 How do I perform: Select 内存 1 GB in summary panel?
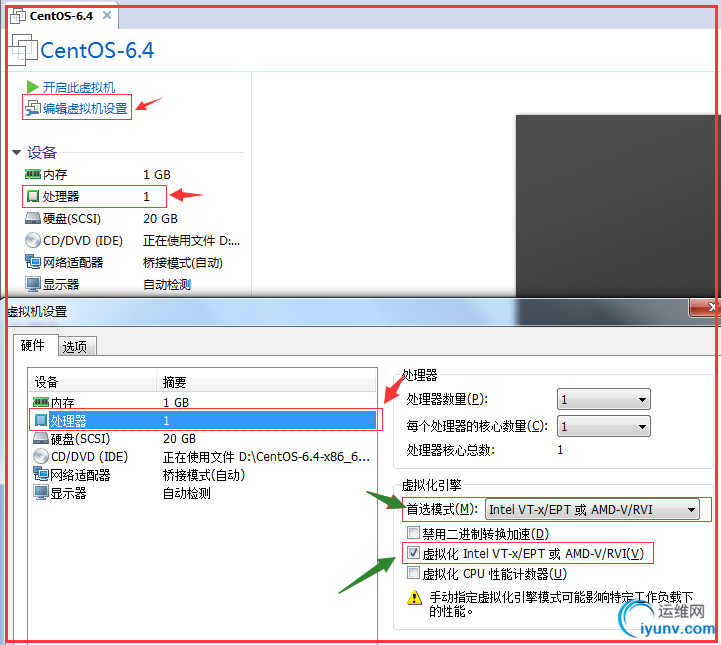point(97,175)
